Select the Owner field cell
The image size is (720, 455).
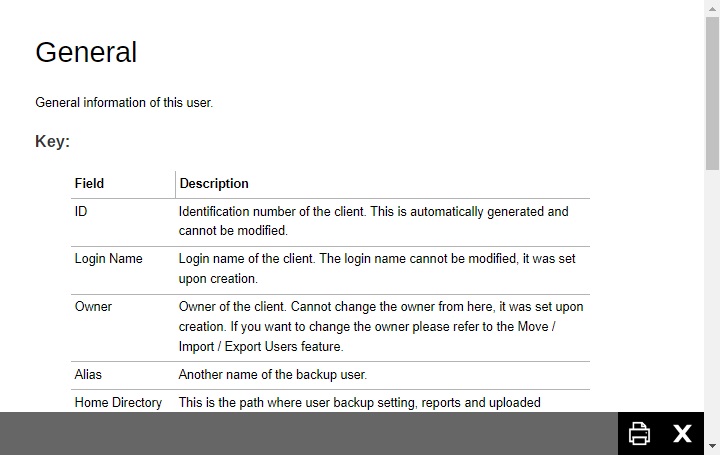pos(93,306)
